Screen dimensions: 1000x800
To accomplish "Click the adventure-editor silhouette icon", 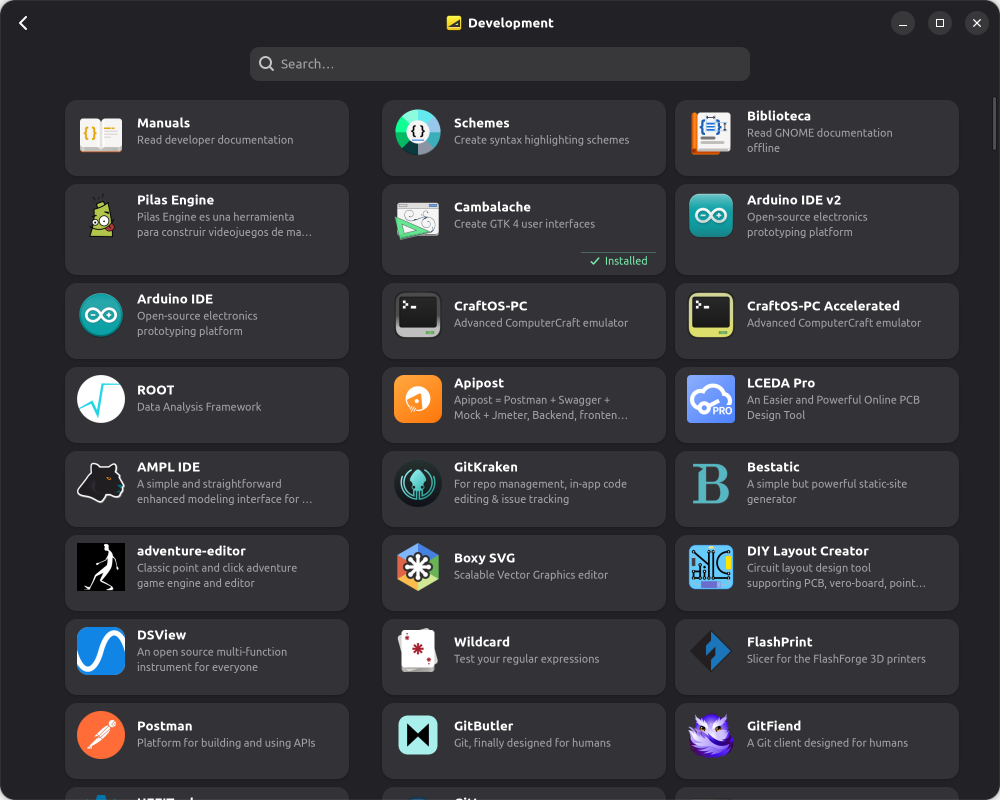I will click(x=101, y=567).
